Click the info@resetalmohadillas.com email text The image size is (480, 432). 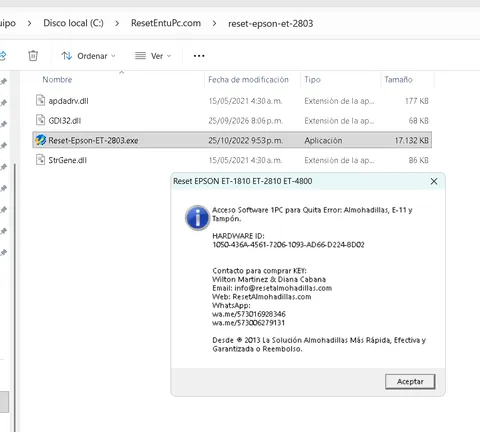(x=283, y=288)
